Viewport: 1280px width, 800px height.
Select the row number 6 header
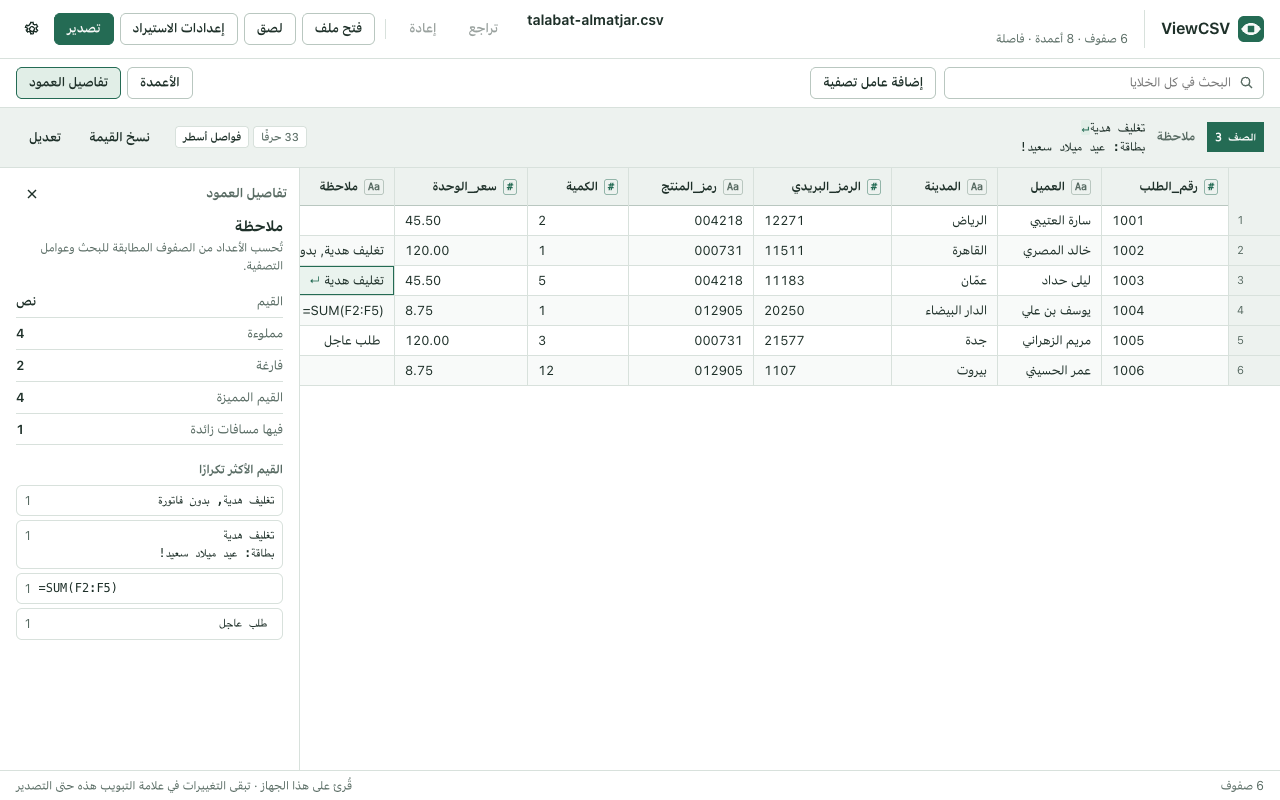coord(1254,371)
